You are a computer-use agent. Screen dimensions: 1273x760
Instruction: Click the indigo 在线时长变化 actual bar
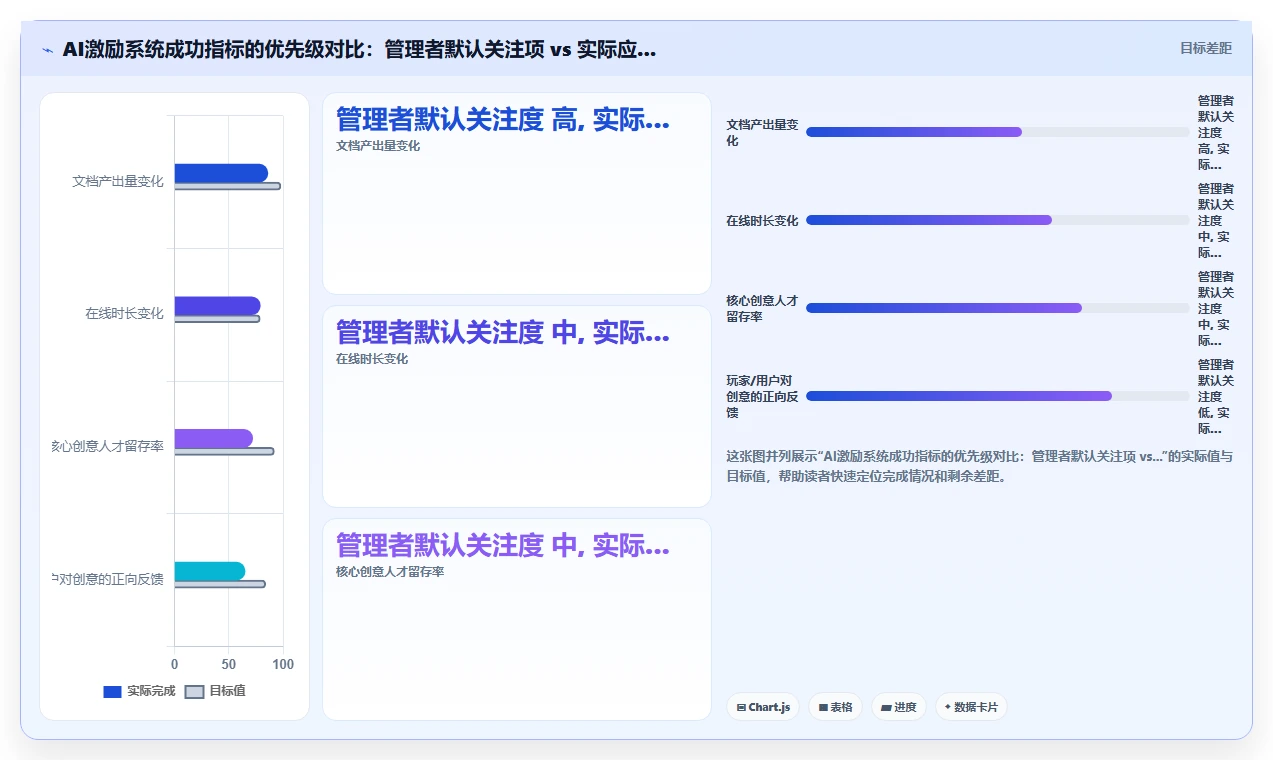click(217, 306)
